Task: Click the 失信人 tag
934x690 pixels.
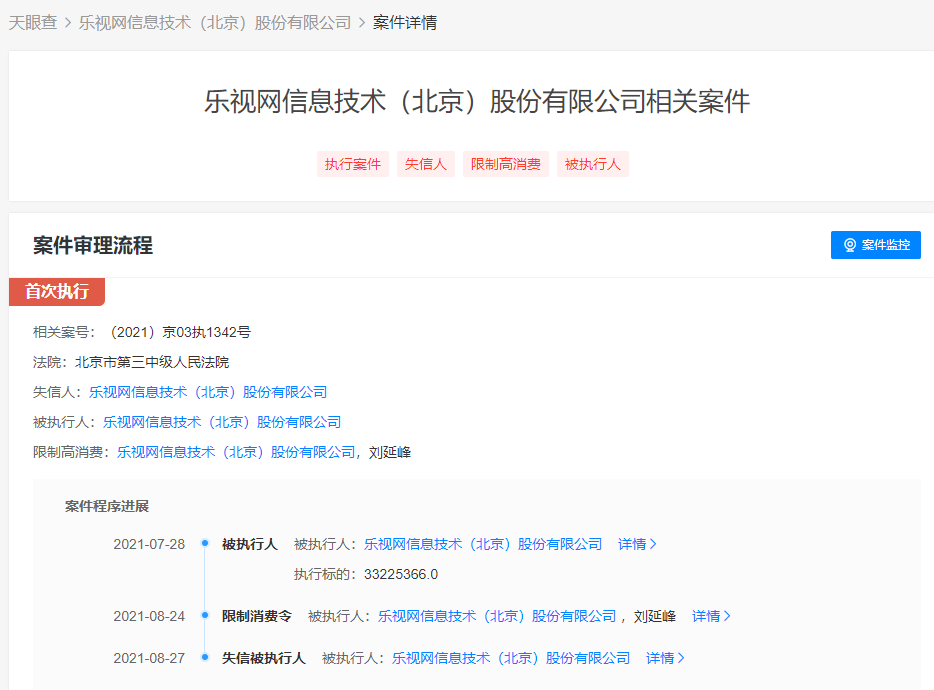Action: 426,164
